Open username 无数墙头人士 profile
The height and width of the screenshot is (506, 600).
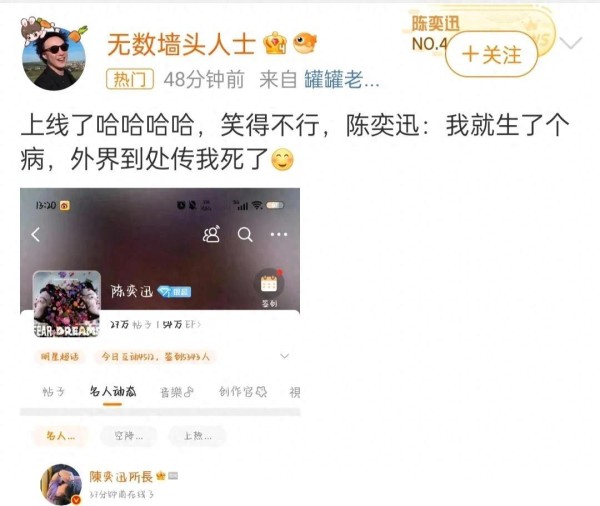(181, 44)
